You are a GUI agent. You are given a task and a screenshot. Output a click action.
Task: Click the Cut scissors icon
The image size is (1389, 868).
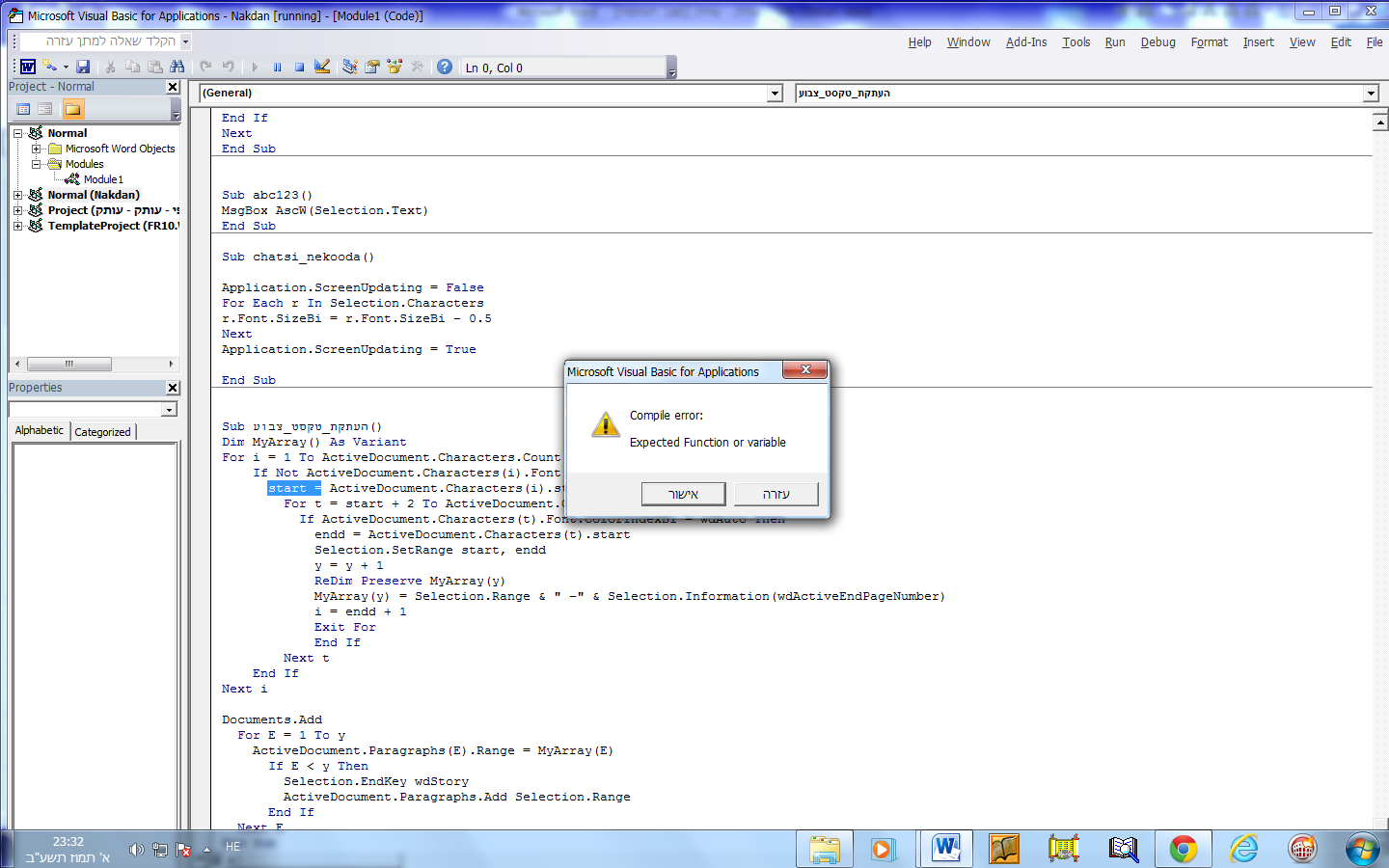pos(110,67)
